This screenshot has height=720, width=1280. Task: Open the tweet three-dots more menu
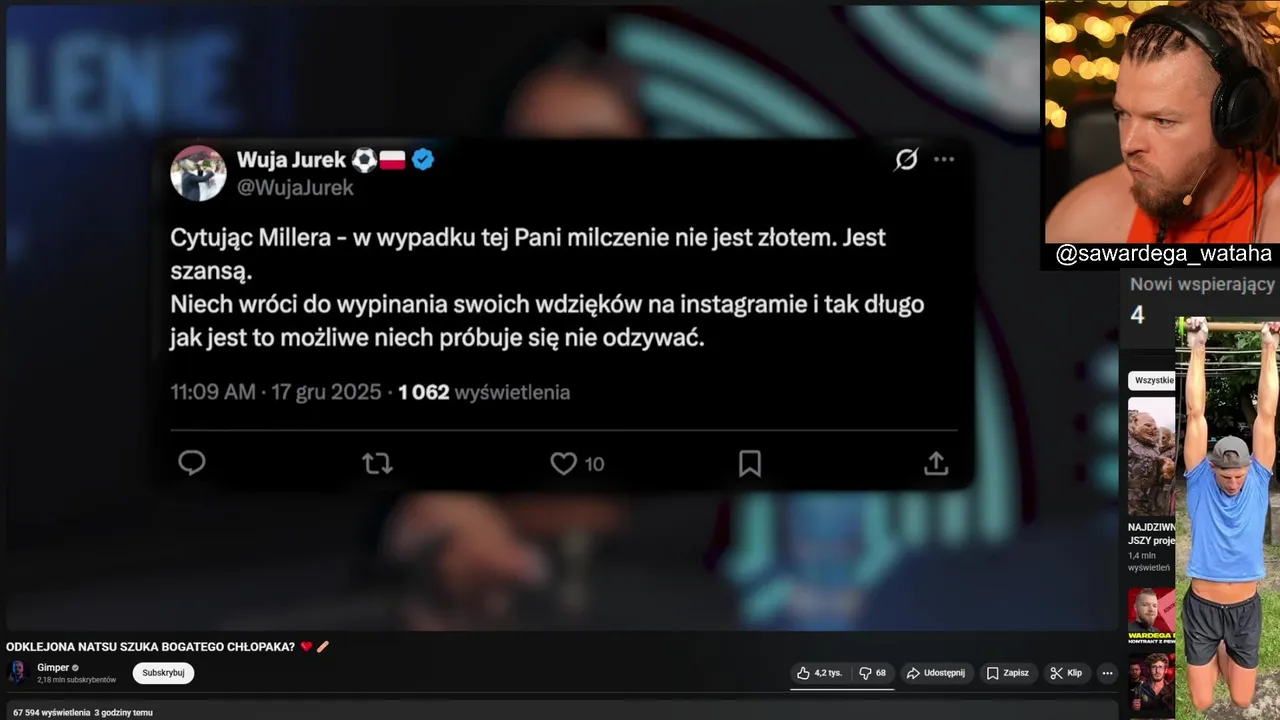click(944, 159)
